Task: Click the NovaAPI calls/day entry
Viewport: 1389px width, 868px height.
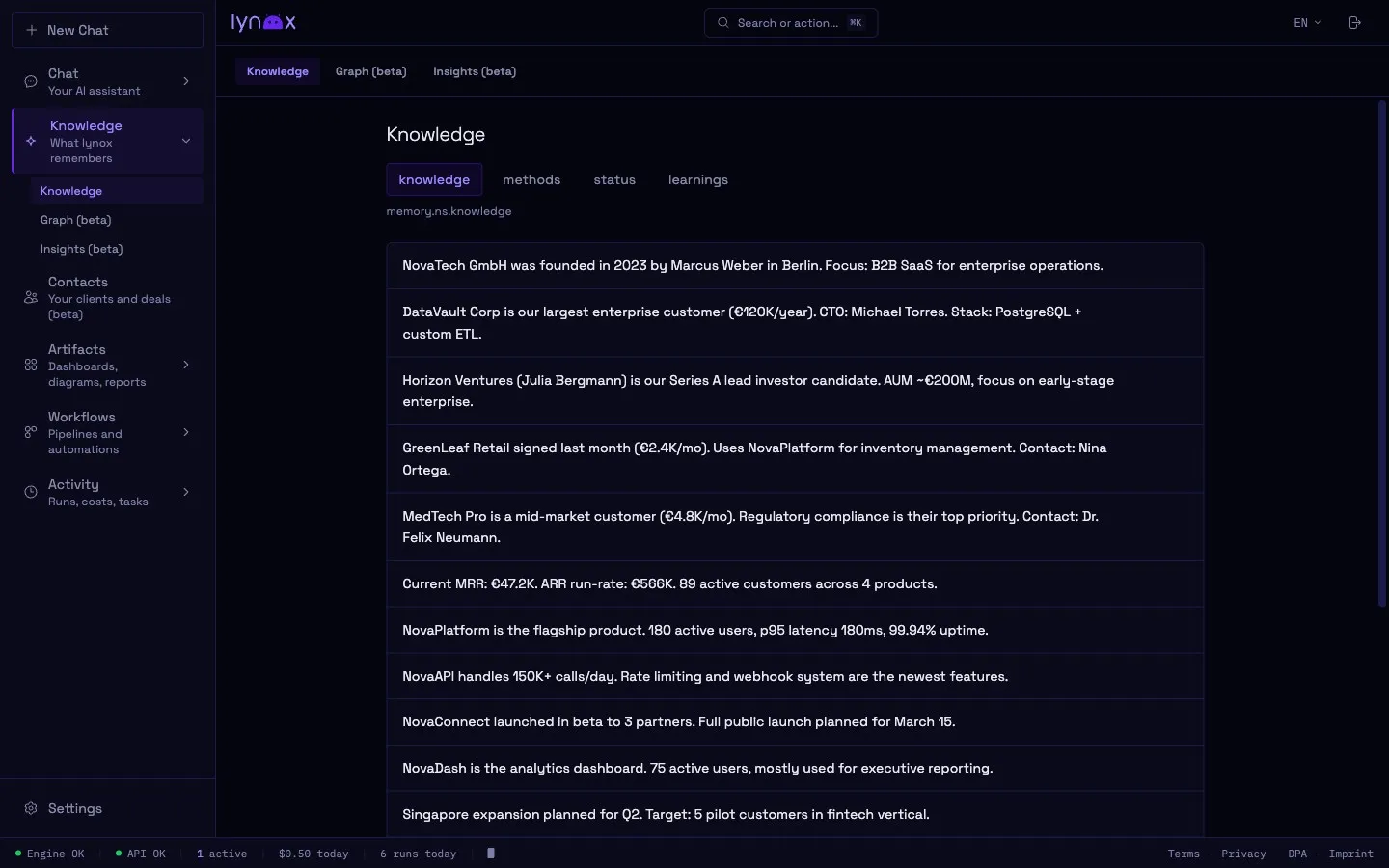Action: coord(795,676)
